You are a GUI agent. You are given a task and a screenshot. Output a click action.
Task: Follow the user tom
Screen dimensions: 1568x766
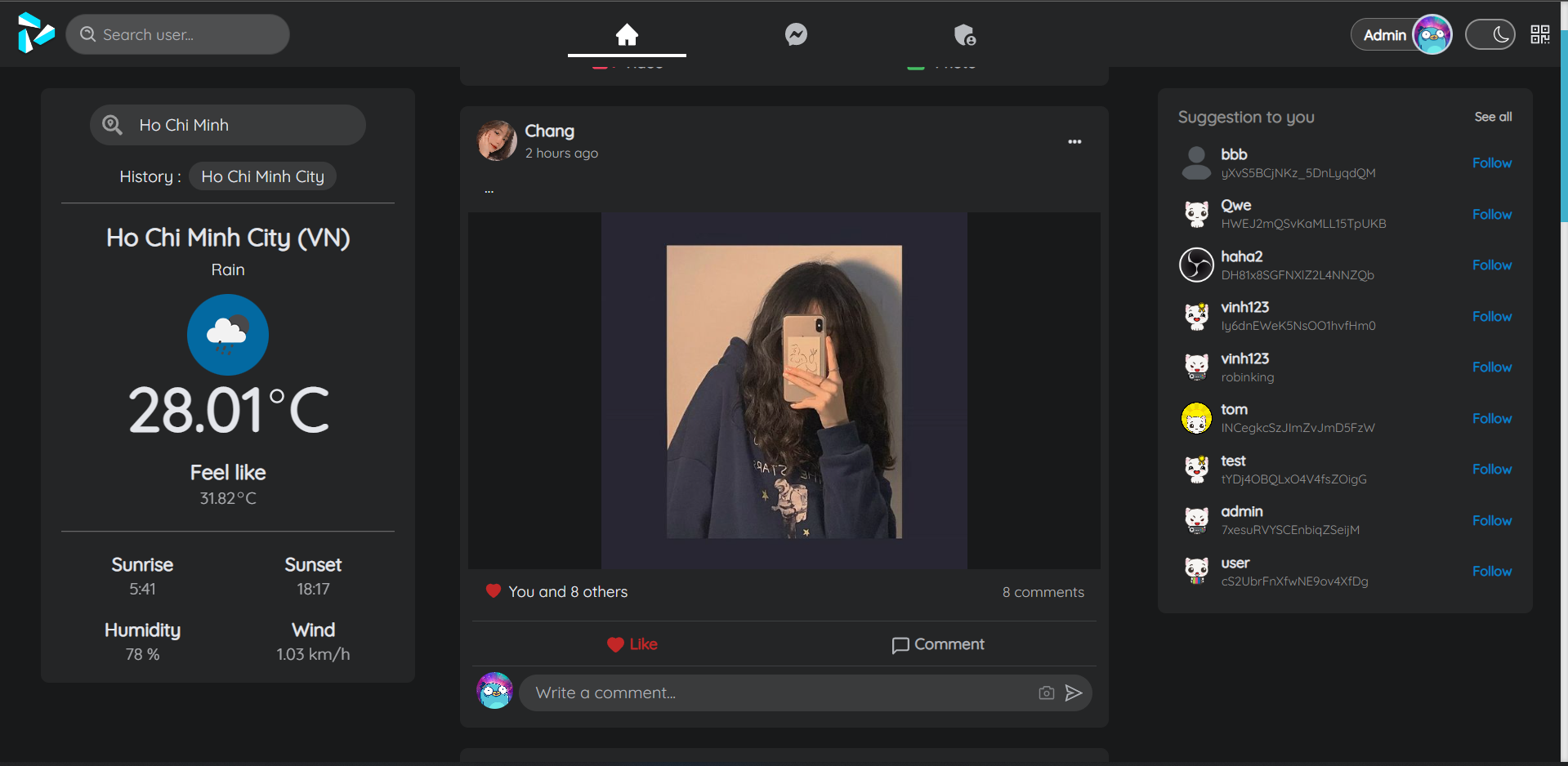tap(1491, 418)
